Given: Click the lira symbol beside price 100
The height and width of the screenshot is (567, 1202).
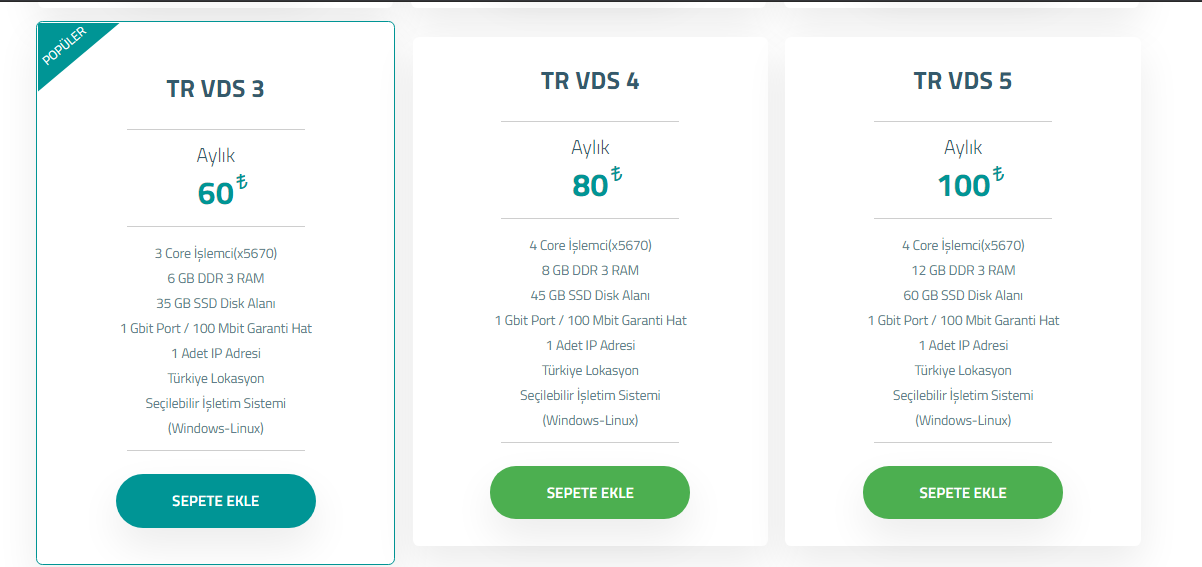Looking at the screenshot, I should point(998,175).
